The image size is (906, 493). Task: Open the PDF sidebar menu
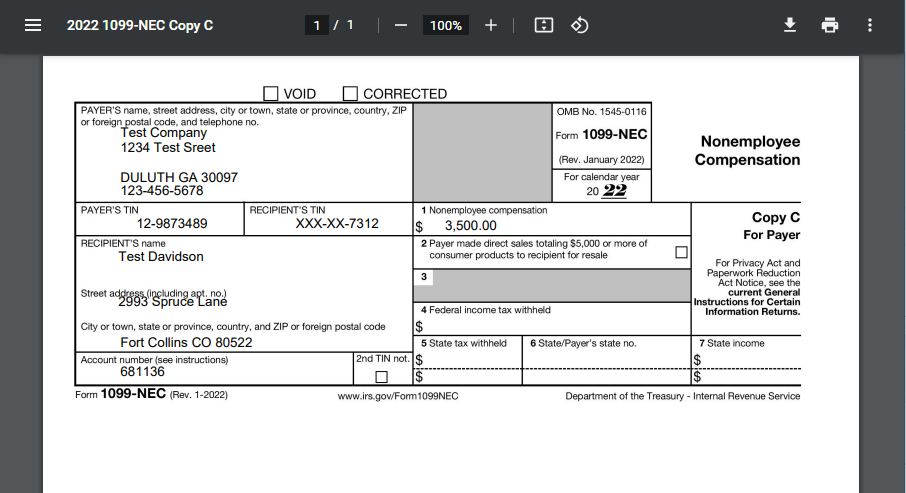click(33, 25)
